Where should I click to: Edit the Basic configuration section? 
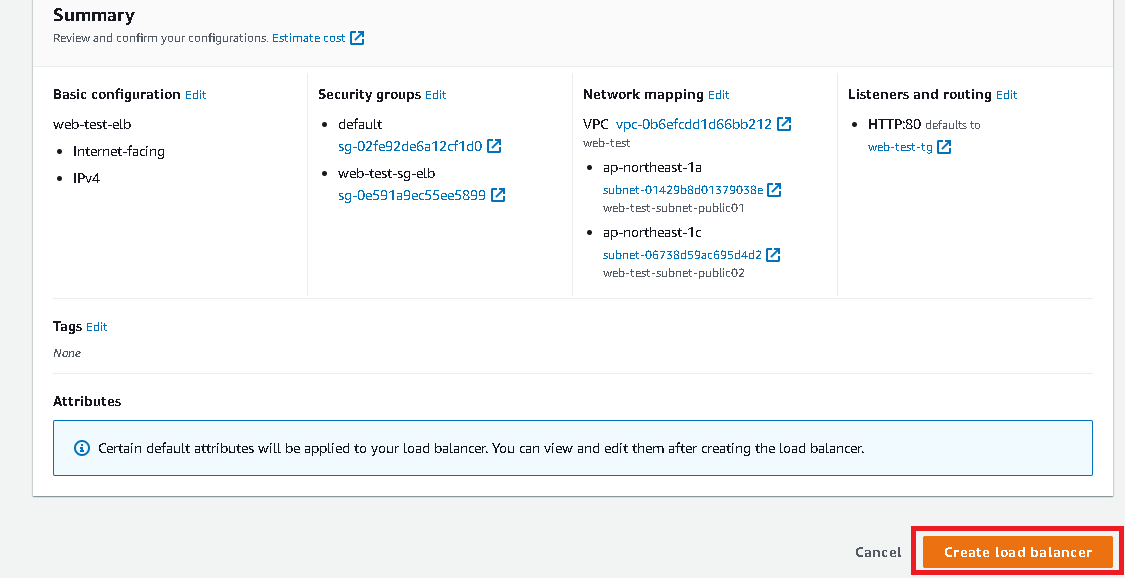[195, 95]
